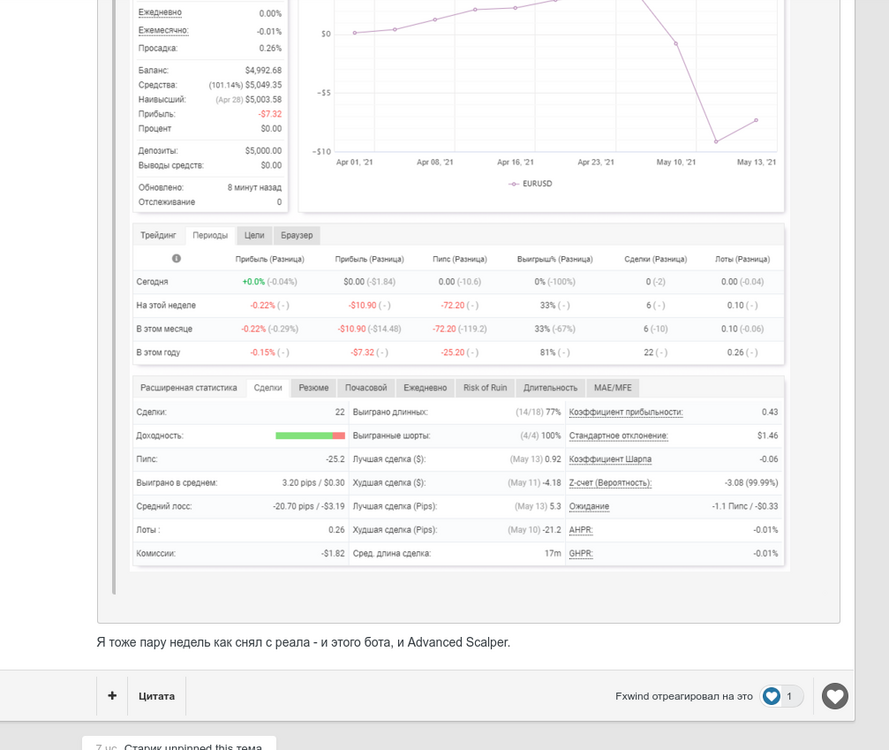Click the Ежедневно label in left stats panel
The height and width of the screenshot is (750, 889).
pos(160,12)
